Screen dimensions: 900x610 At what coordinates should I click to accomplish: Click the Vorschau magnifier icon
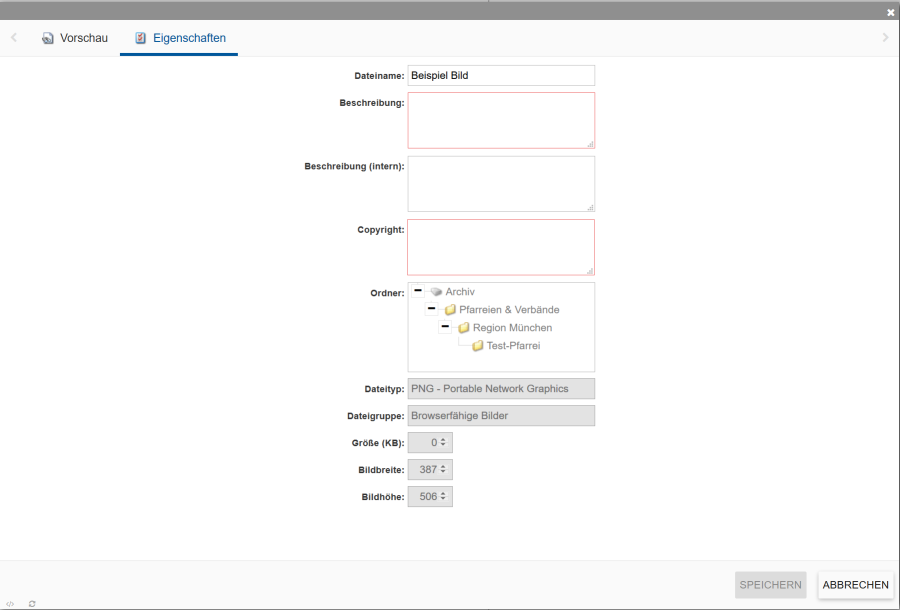coord(47,39)
